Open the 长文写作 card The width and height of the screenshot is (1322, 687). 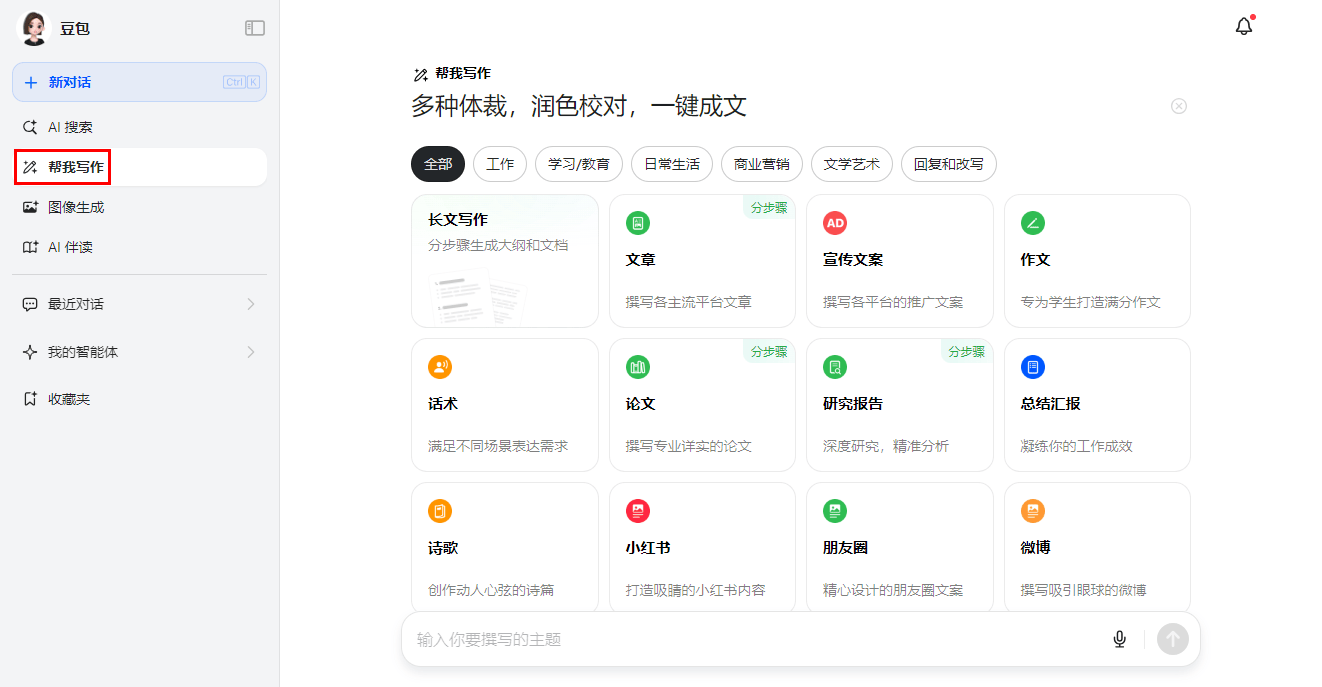tap(504, 261)
